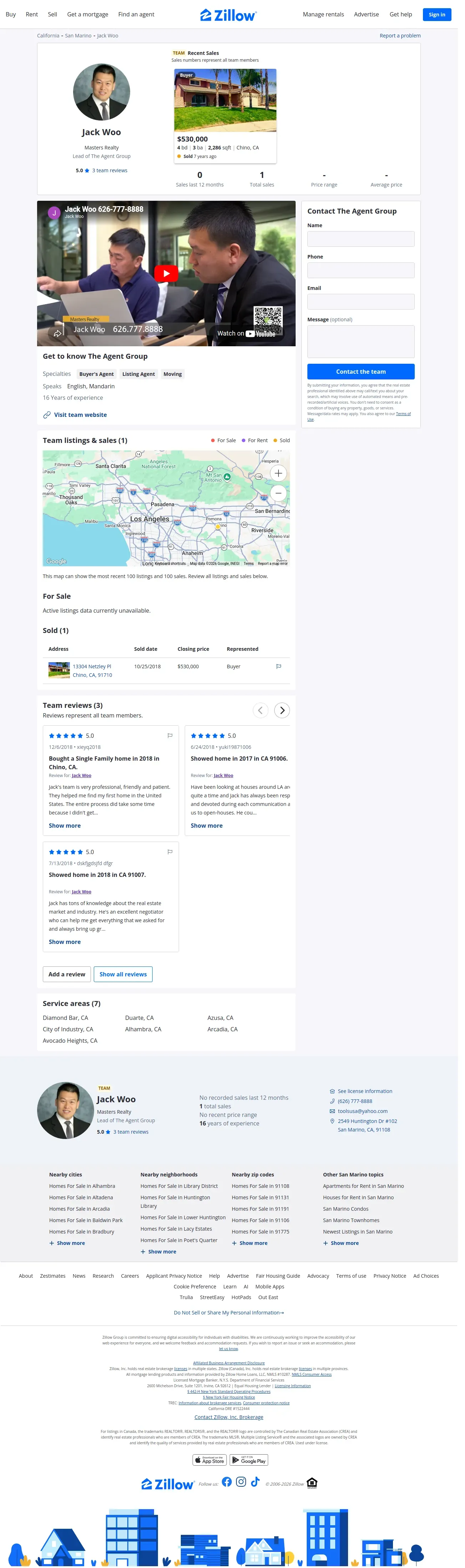
Task: Zoom out on the listings map
Action: click(278, 493)
